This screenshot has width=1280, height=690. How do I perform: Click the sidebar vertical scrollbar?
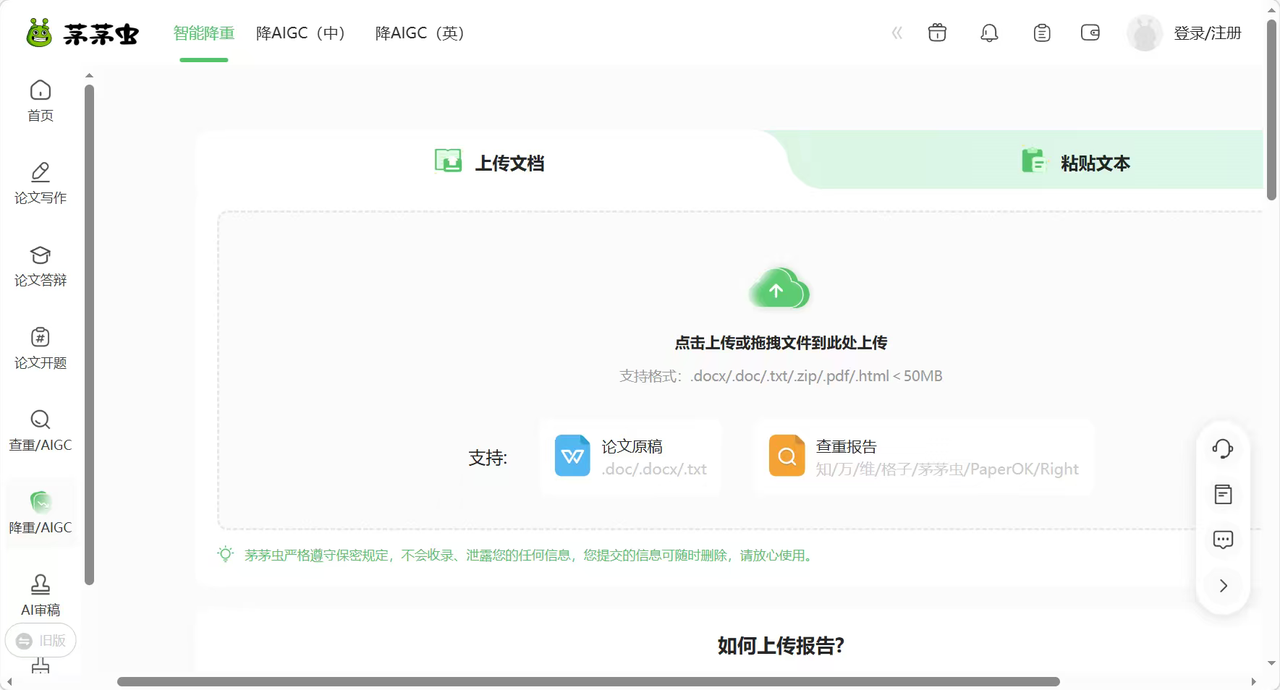89,333
